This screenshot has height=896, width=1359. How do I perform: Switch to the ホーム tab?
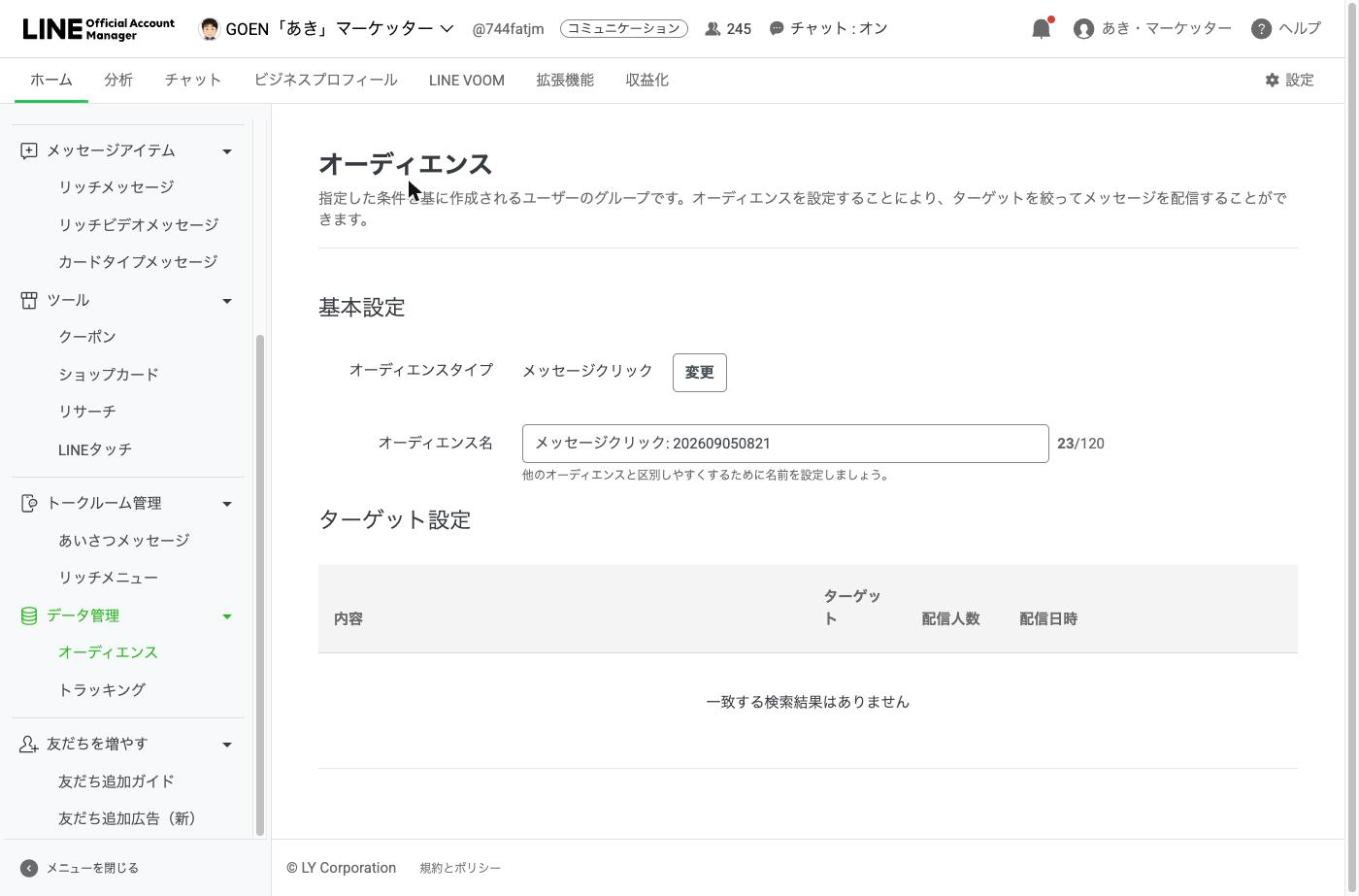pyautogui.click(x=51, y=80)
